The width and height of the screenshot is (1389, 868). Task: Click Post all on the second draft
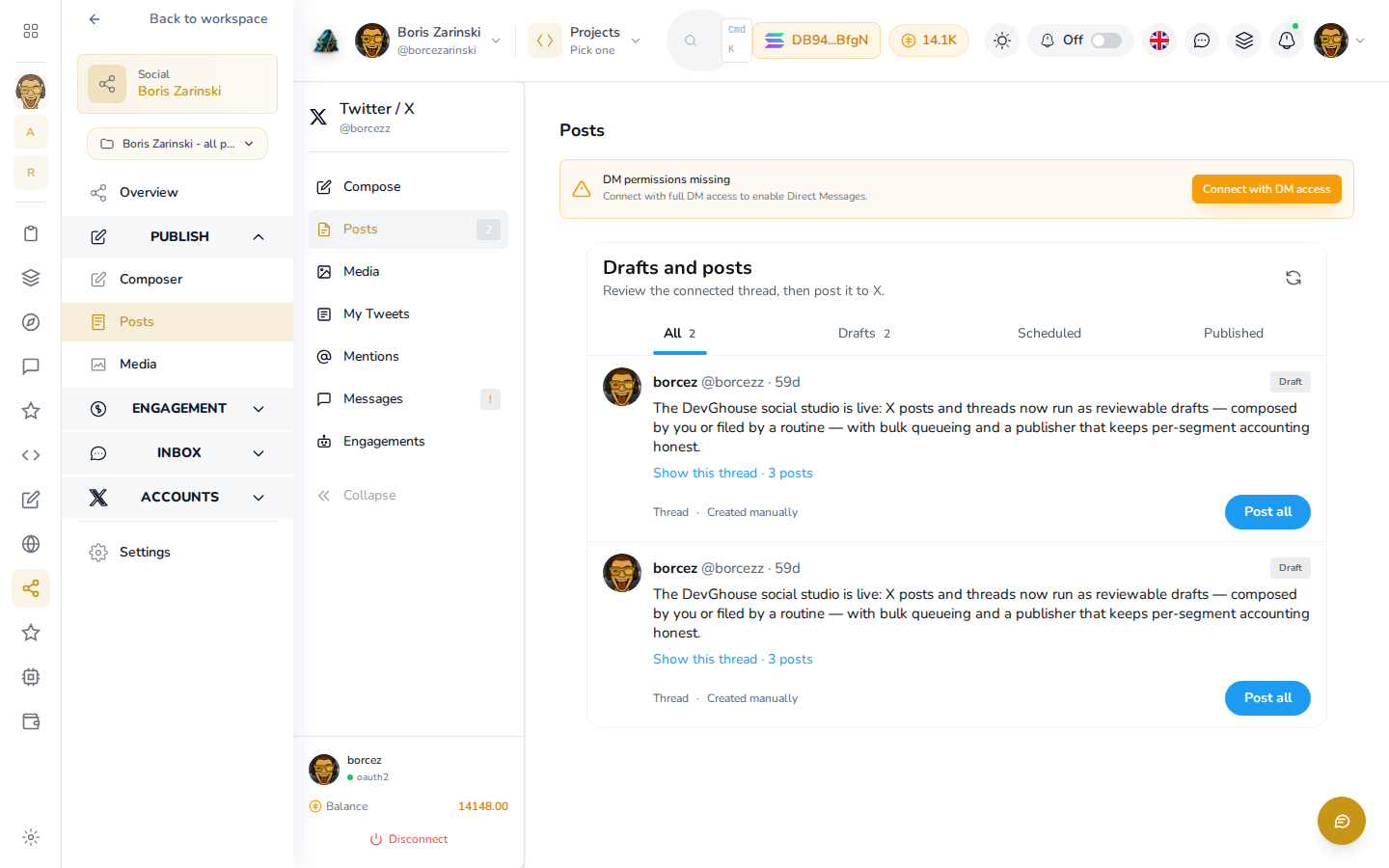tap(1267, 698)
